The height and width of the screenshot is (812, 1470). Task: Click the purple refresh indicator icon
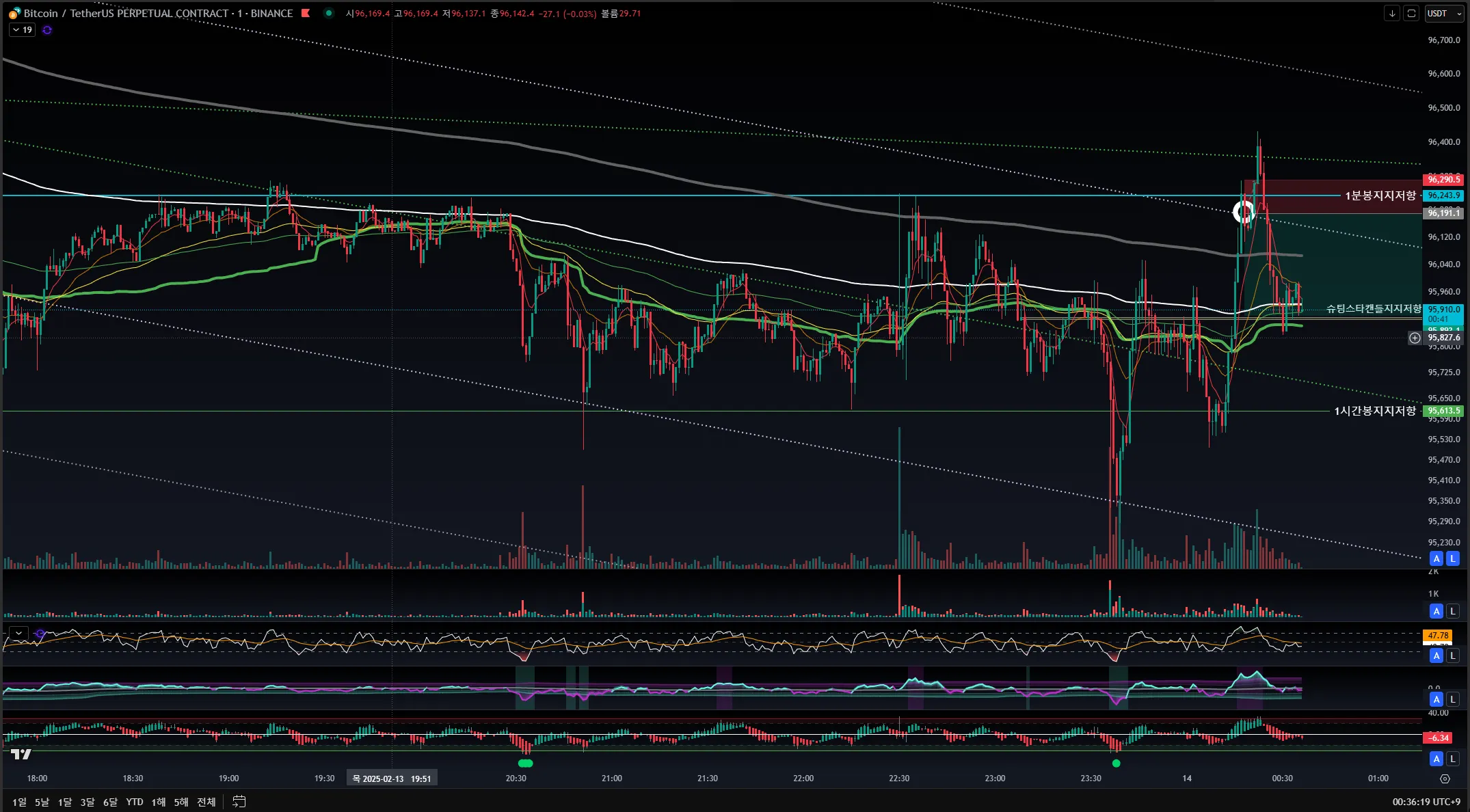click(x=47, y=30)
